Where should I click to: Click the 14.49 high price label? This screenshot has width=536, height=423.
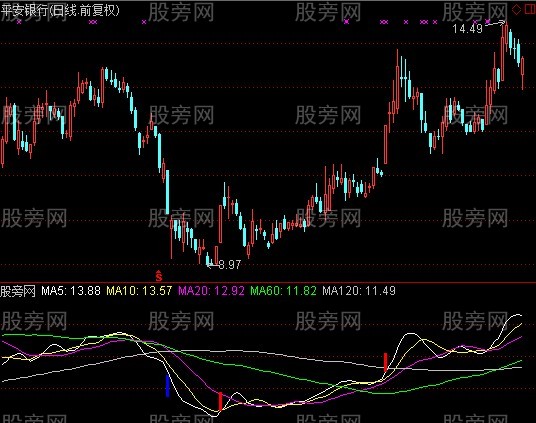coord(467,29)
